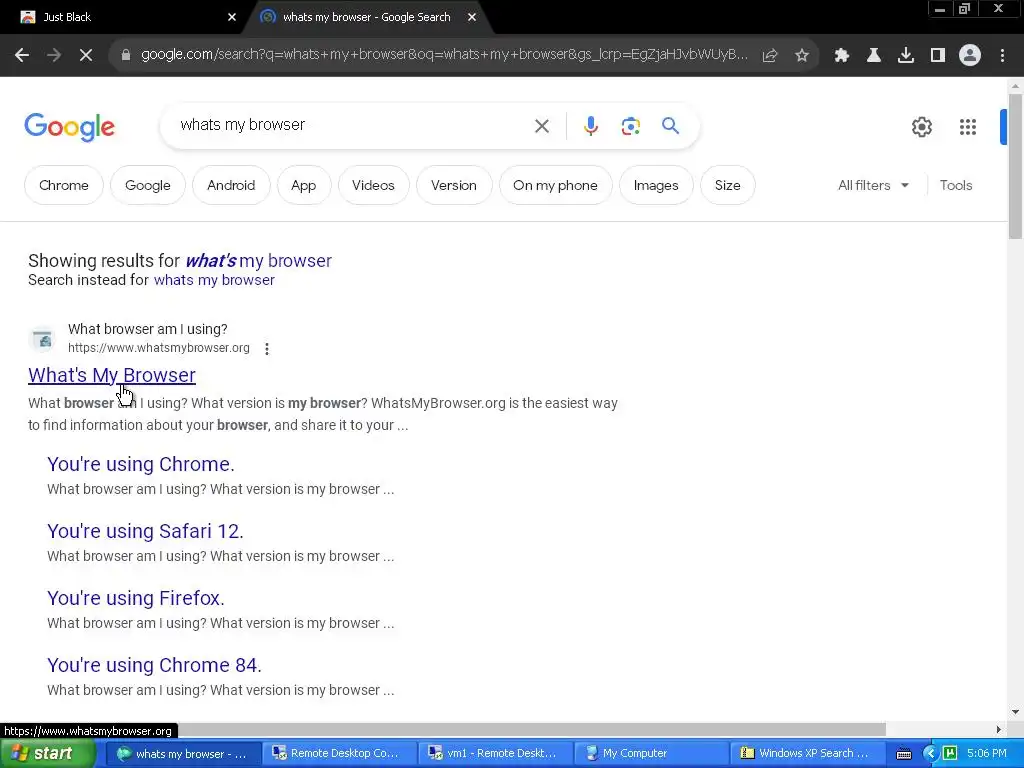Click the vertical scrollbar down arrow
Image resolution: width=1024 pixels, height=768 pixels.
[1016, 712]
